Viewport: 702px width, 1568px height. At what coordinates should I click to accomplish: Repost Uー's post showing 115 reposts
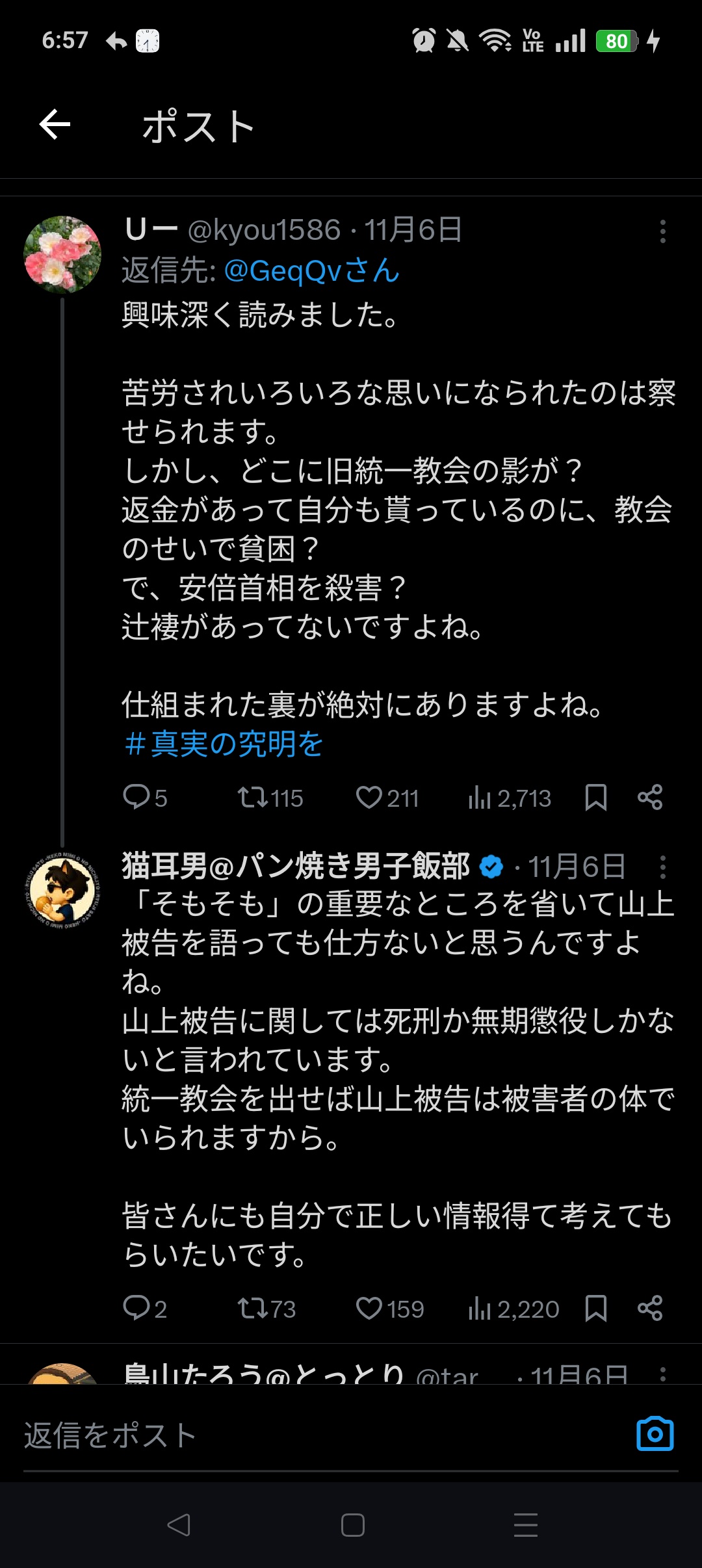pyautogui.click(x=253, y=797)
